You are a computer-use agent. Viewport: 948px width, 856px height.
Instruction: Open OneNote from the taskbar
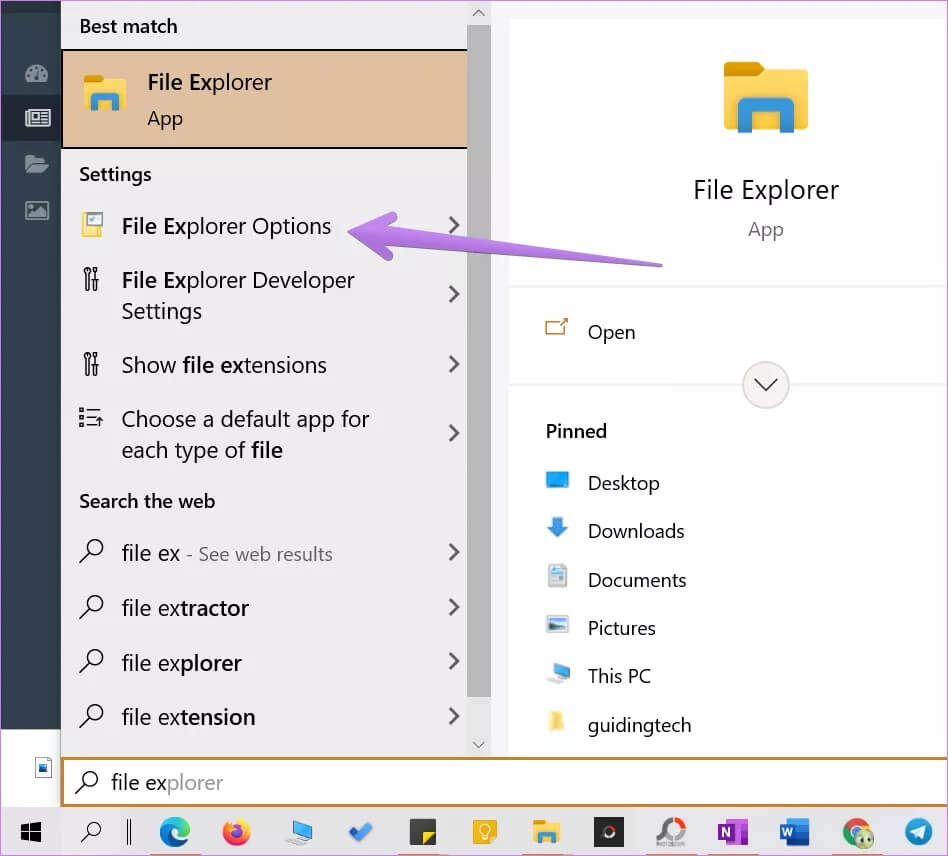coord(733,832)
